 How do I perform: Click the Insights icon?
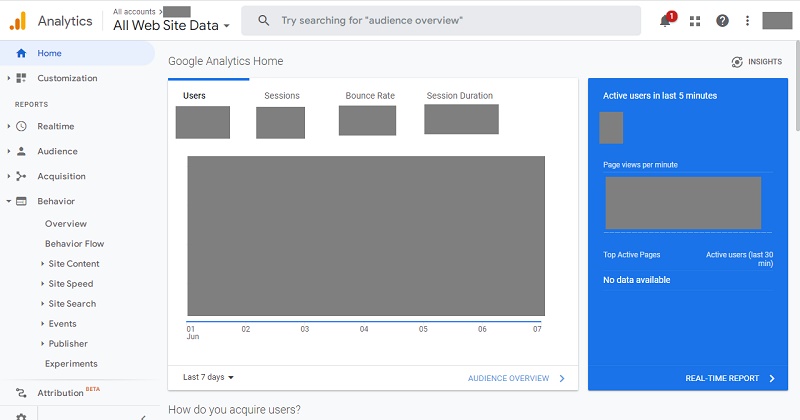click(737, 62)
